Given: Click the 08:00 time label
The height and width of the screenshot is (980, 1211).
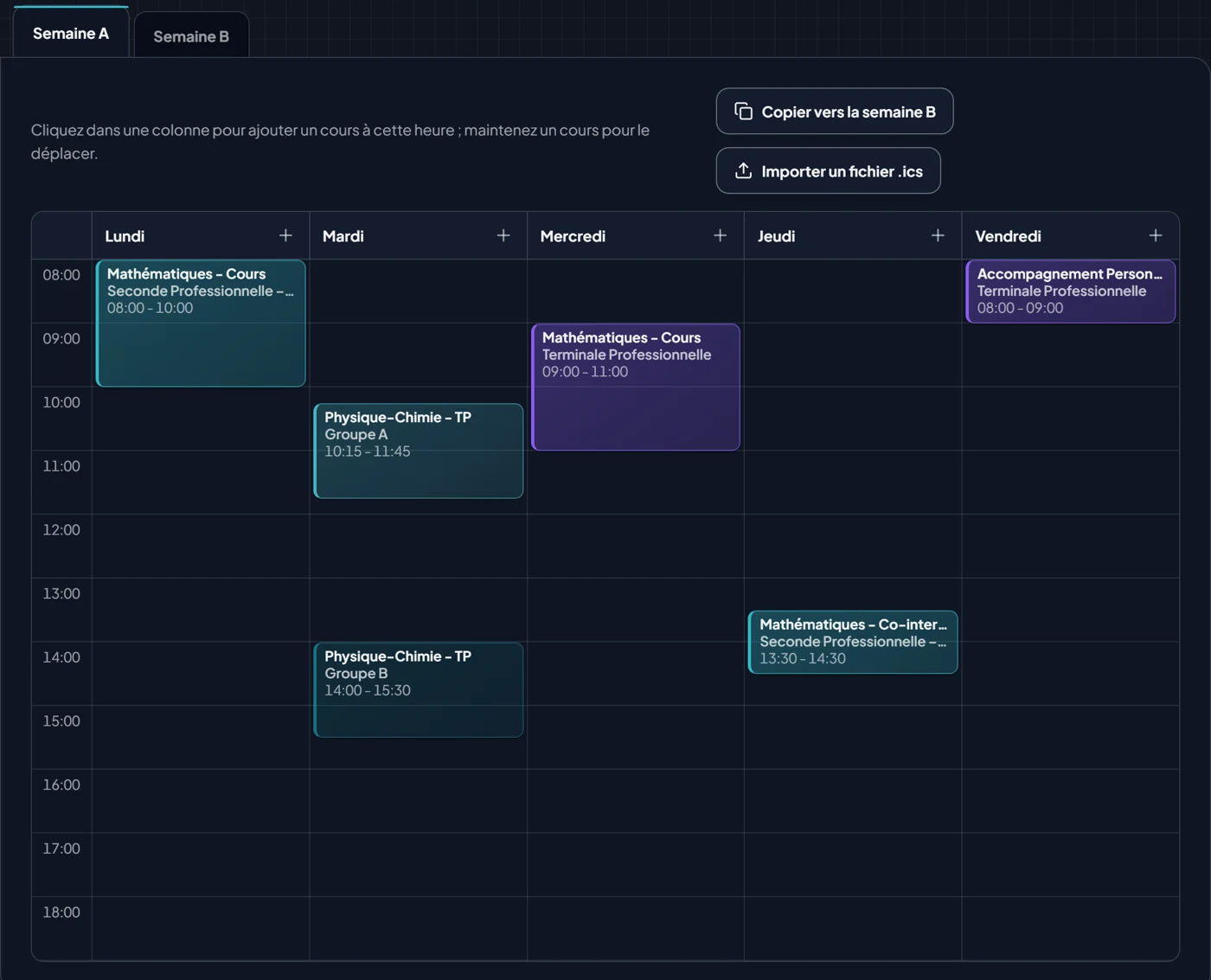Looking at the screenshot, I should 61,275.
